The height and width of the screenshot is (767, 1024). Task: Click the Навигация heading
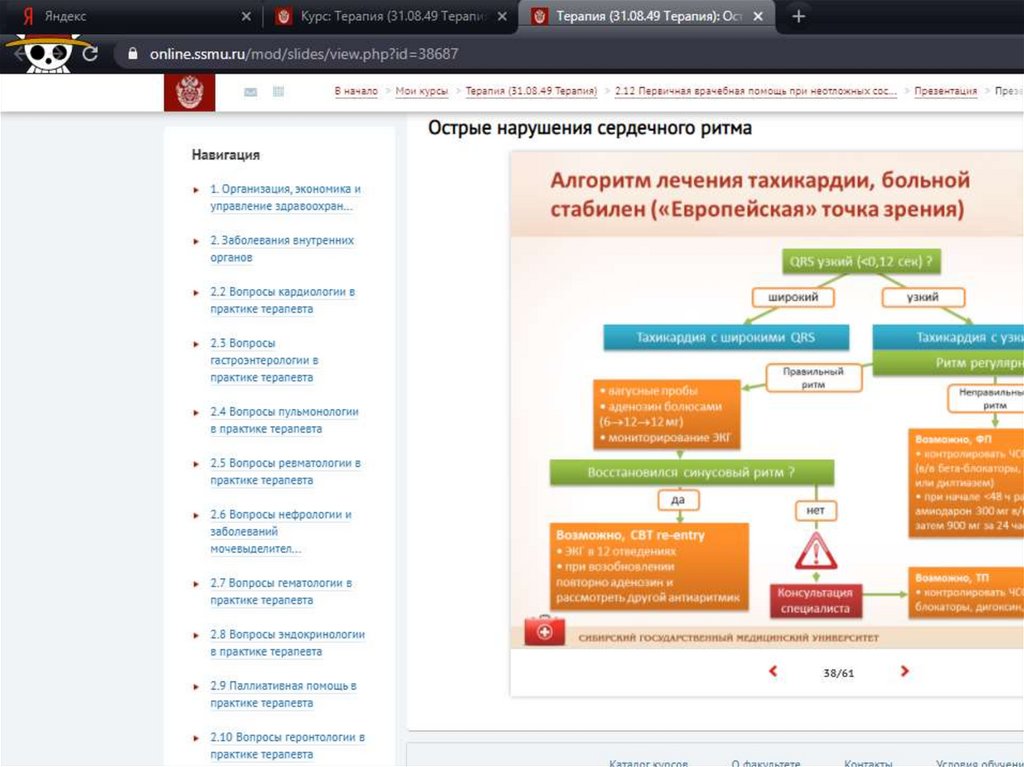(225, 155)
